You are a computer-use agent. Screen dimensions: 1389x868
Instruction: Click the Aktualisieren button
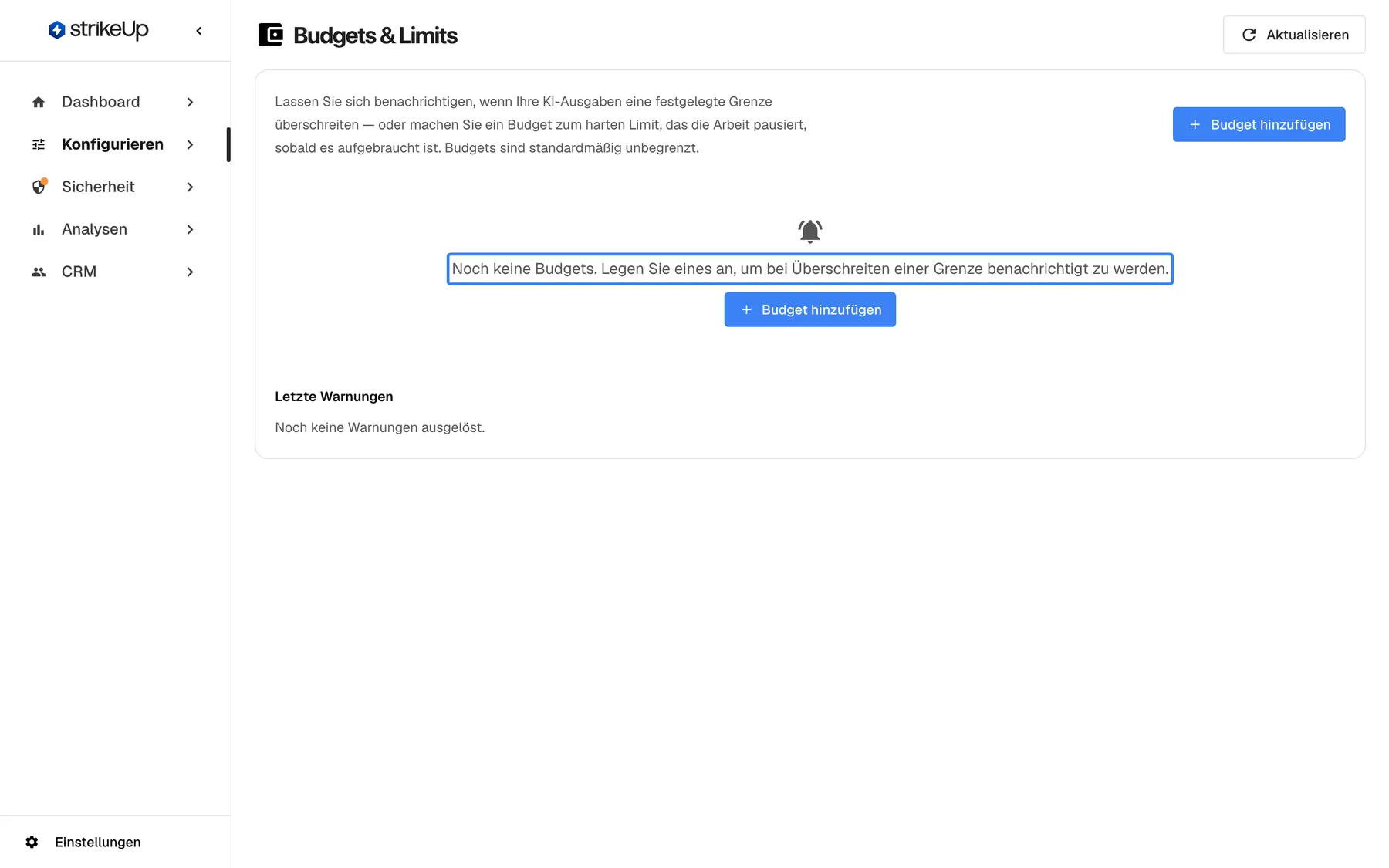(1294, 35)
